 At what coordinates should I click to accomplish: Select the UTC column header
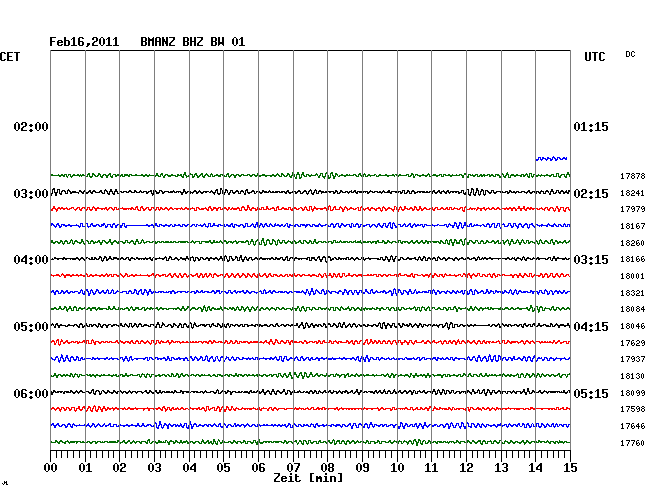coord(595,57)
